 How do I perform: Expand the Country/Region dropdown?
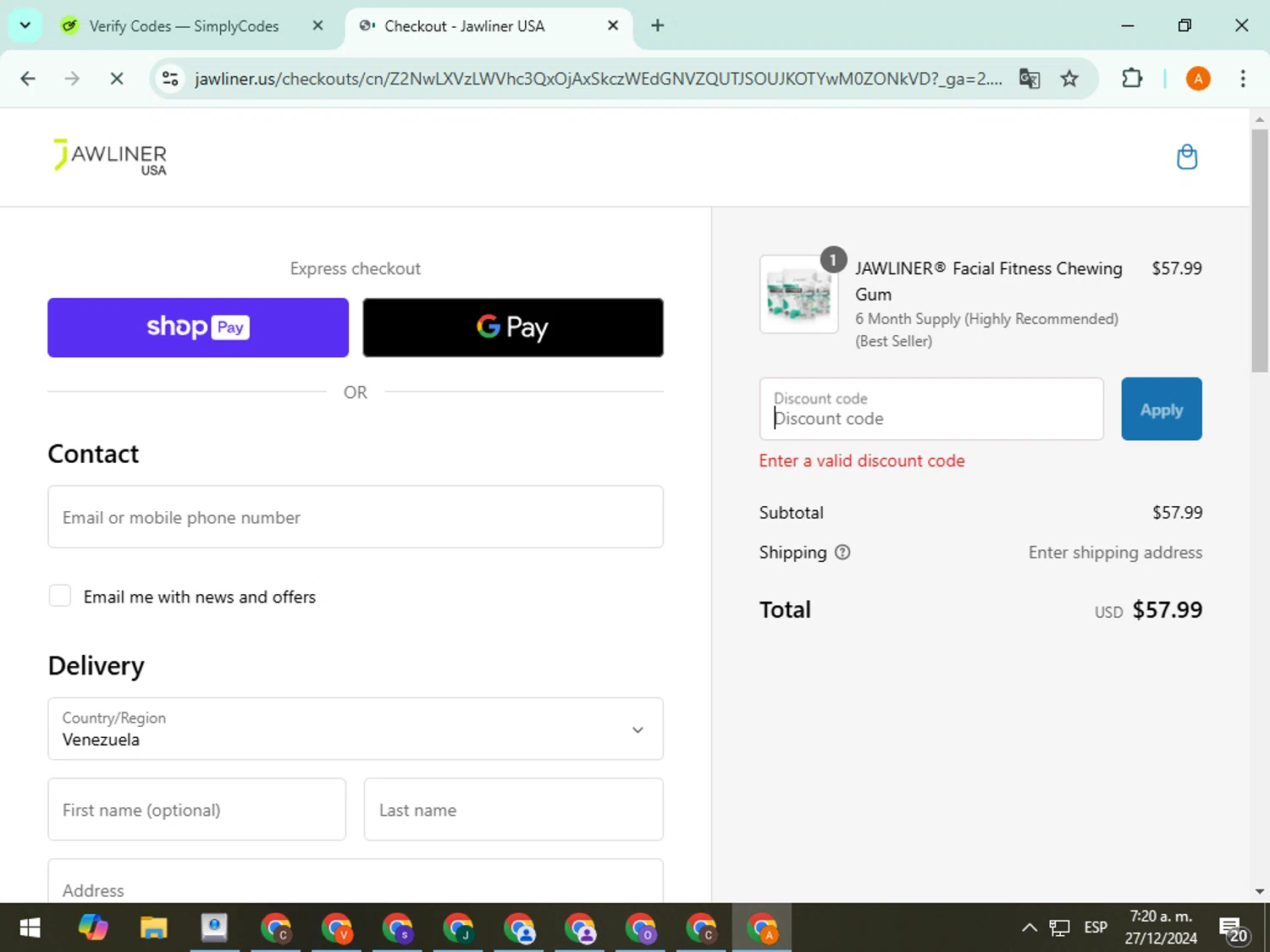[x=356, y=729]
